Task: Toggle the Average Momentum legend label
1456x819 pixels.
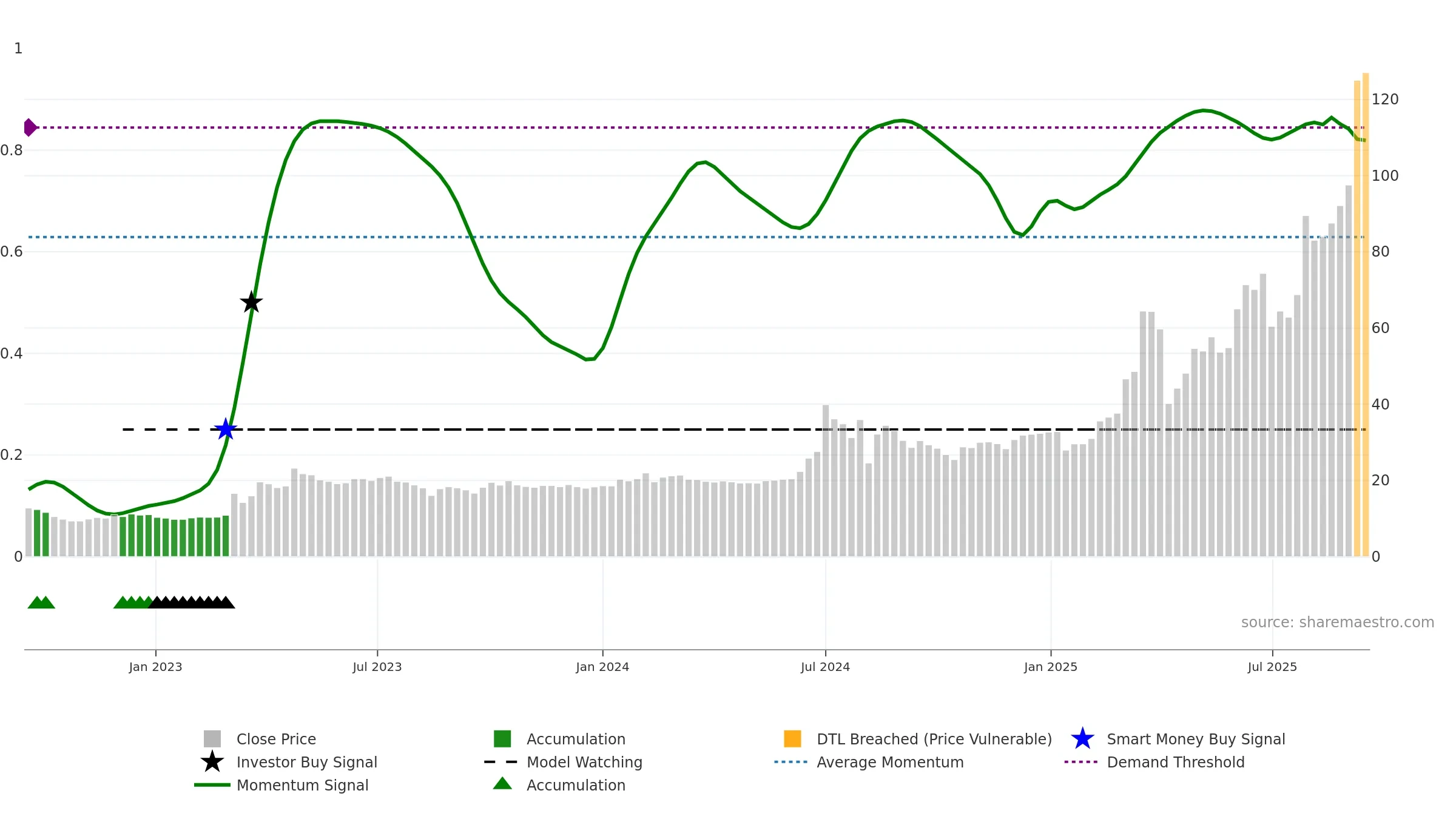Action: pos(890,762)
